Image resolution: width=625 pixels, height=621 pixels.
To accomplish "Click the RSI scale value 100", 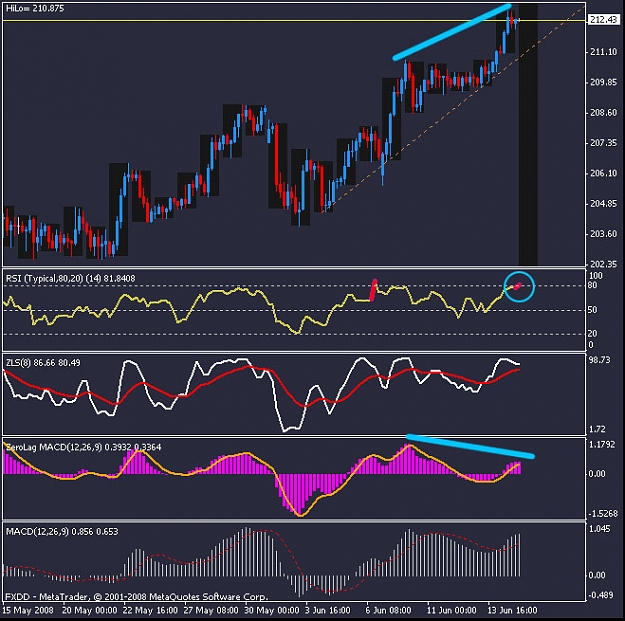I will [596, 276].
